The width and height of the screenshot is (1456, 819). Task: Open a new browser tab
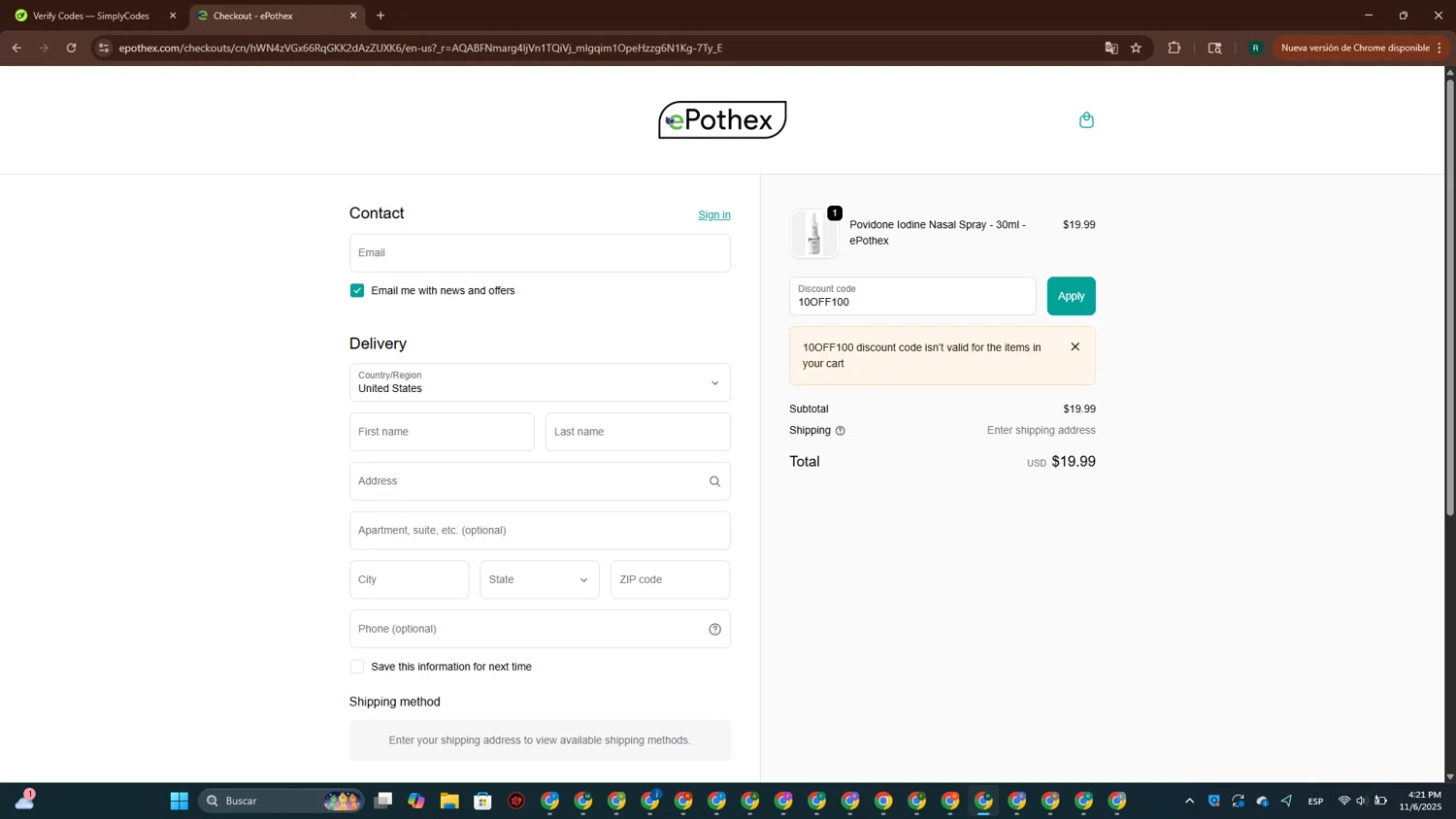click(381, 16)
